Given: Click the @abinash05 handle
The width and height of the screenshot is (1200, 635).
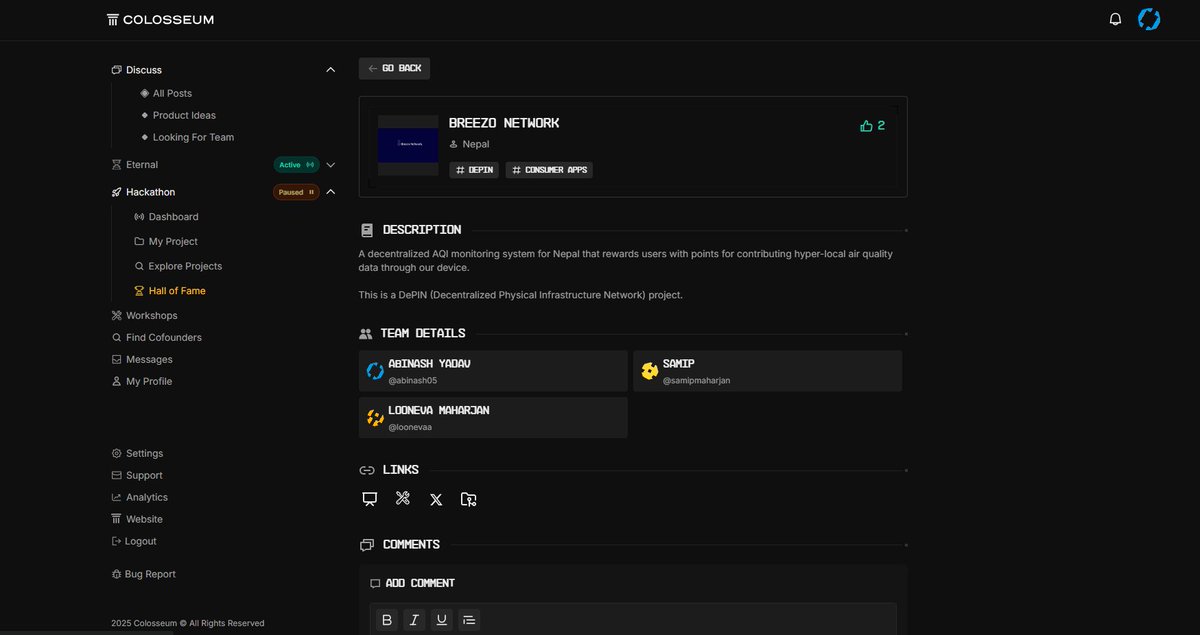Looking at the screenshot, I should pos(413,381).
